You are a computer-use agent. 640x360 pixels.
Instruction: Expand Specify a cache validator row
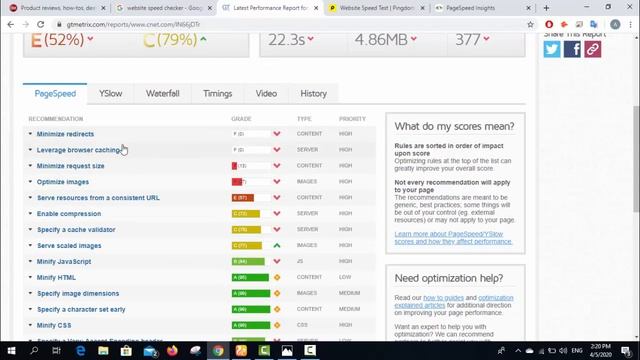30,229
